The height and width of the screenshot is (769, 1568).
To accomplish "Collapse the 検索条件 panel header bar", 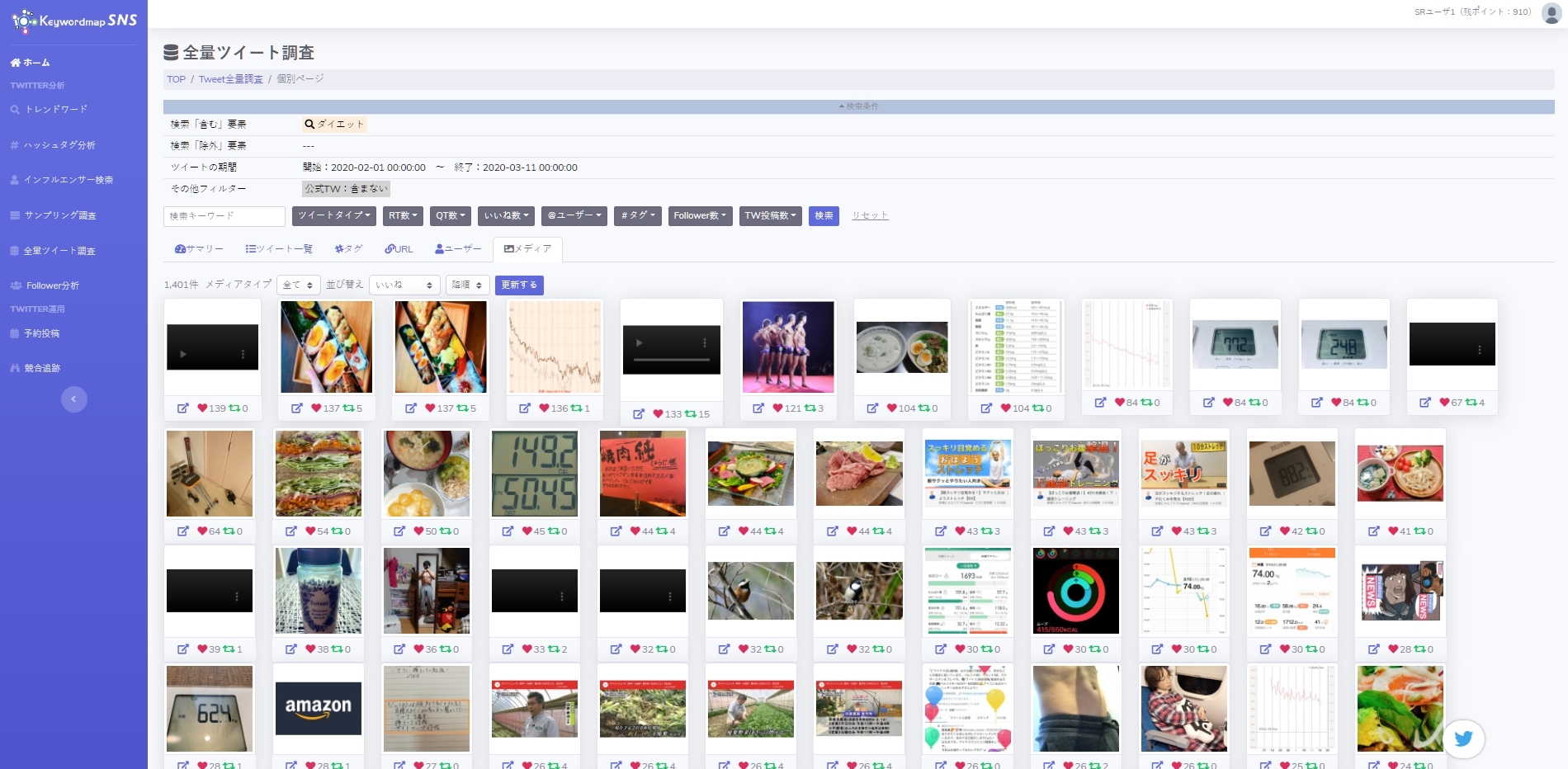I will click(858, 106).
